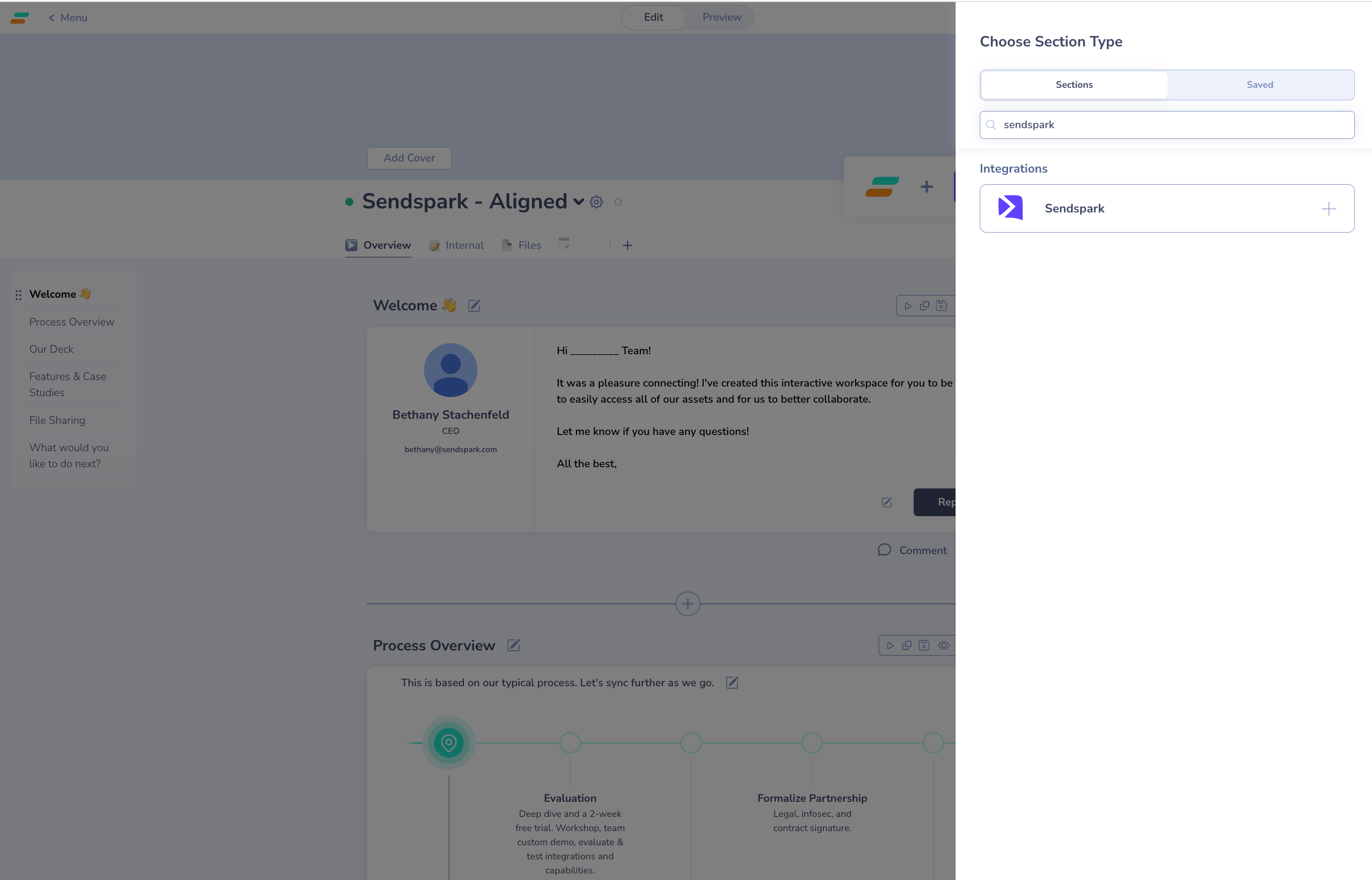
Task: Add Sendspark section with plus icon
Action: 1329,208
